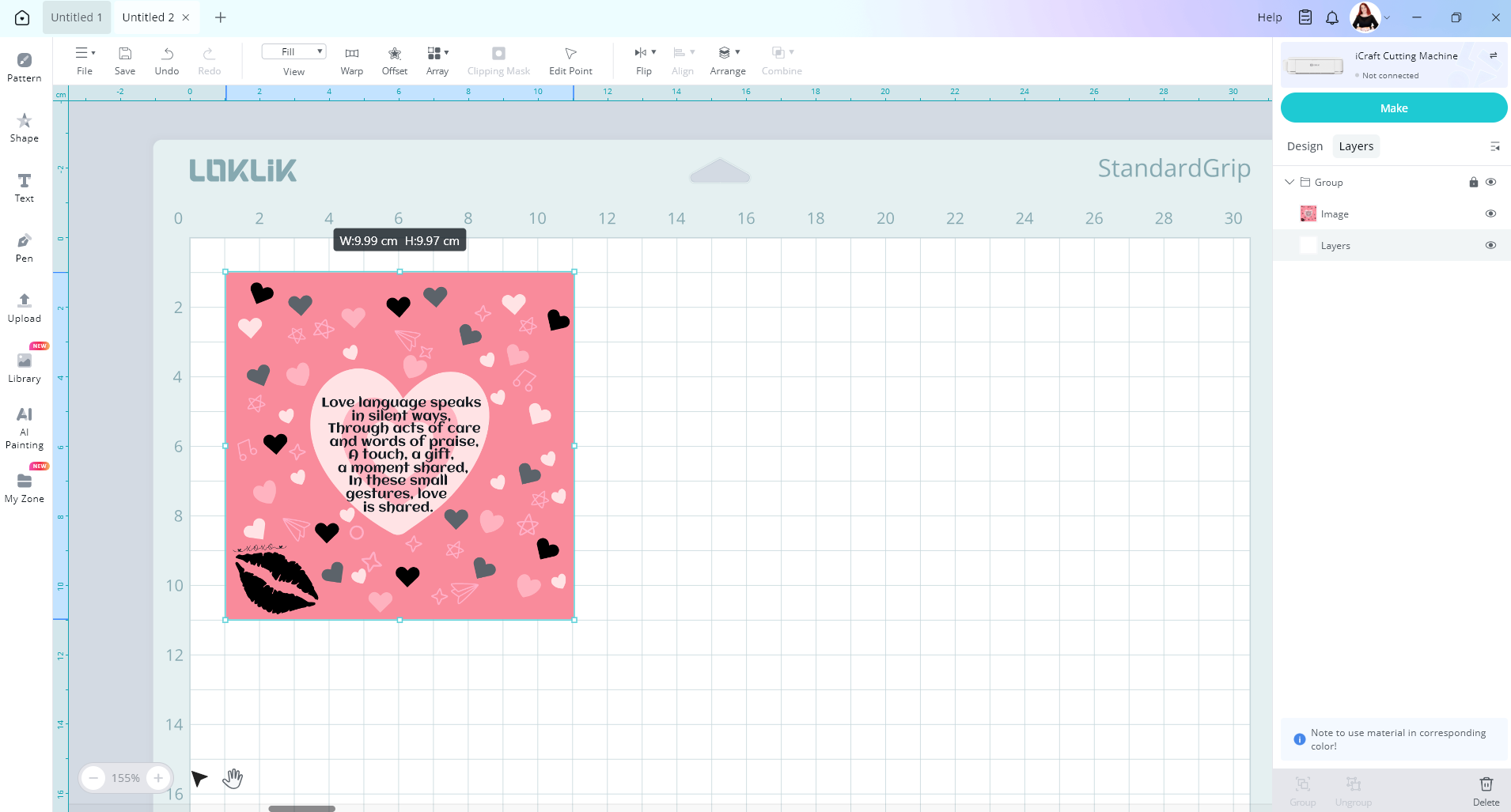The width and height of the screenshot is (1511, 812).
Task: Open the Text tool
Action: point(25,187)
